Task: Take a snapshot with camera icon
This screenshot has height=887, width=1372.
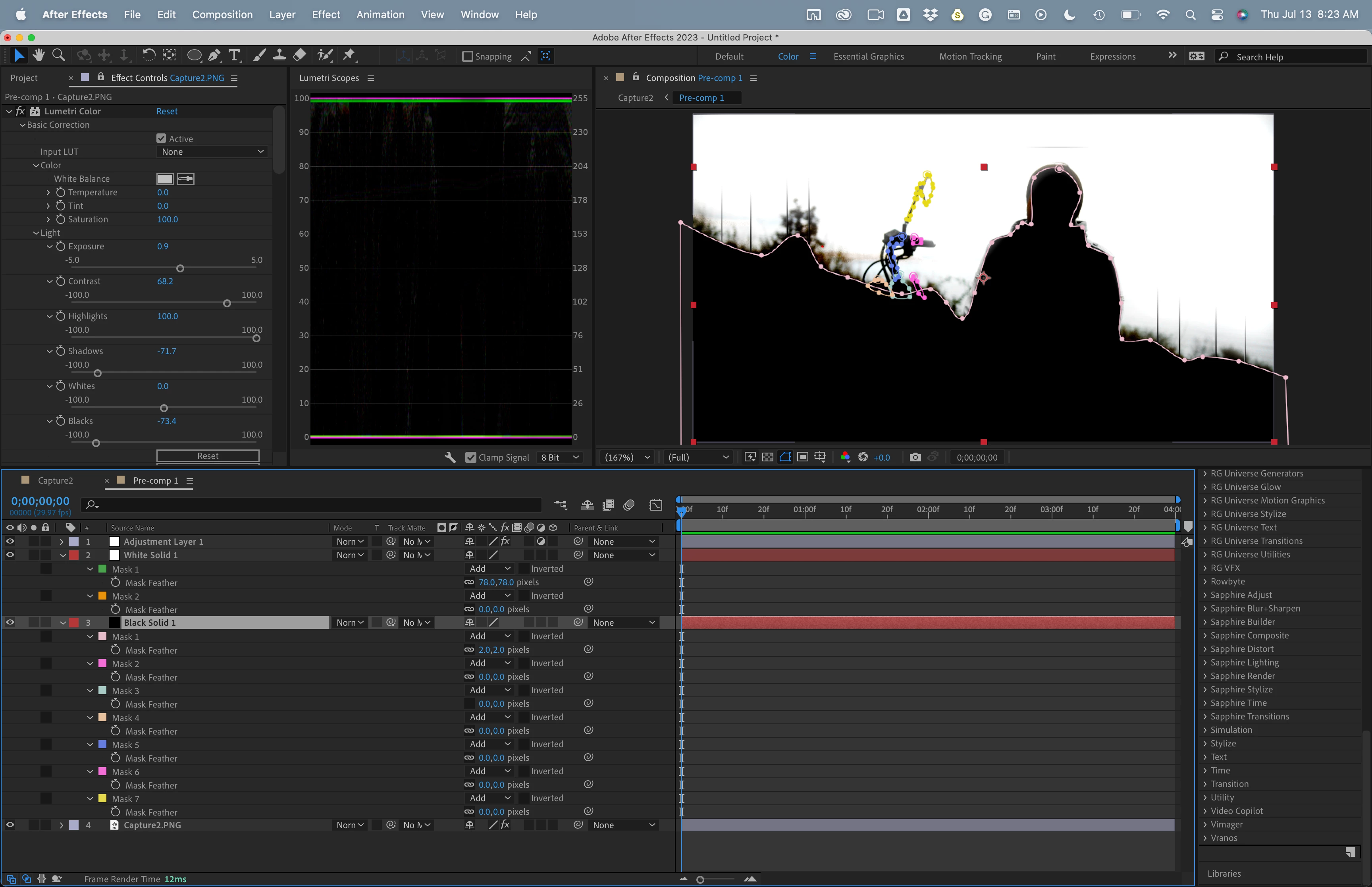Action: (915, 457)
